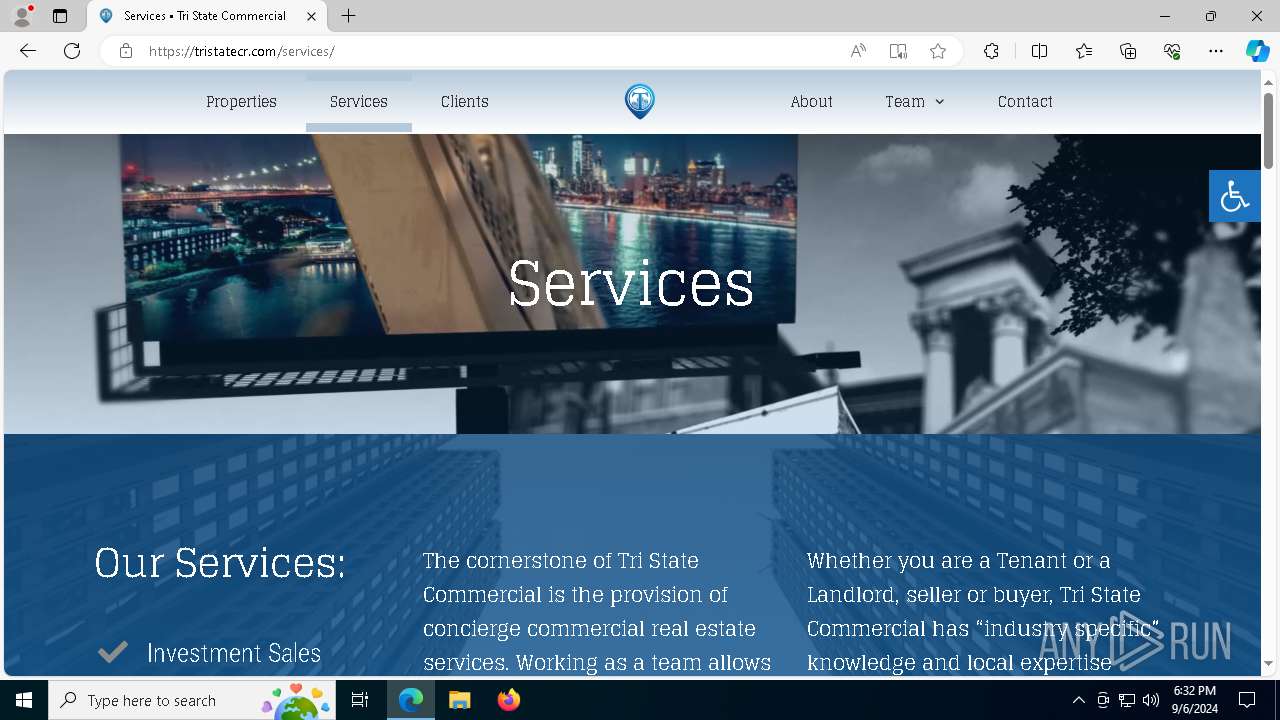This screenshot has width=1280, height=720.
Task: Click the taskbar search box
Action: 192,700
